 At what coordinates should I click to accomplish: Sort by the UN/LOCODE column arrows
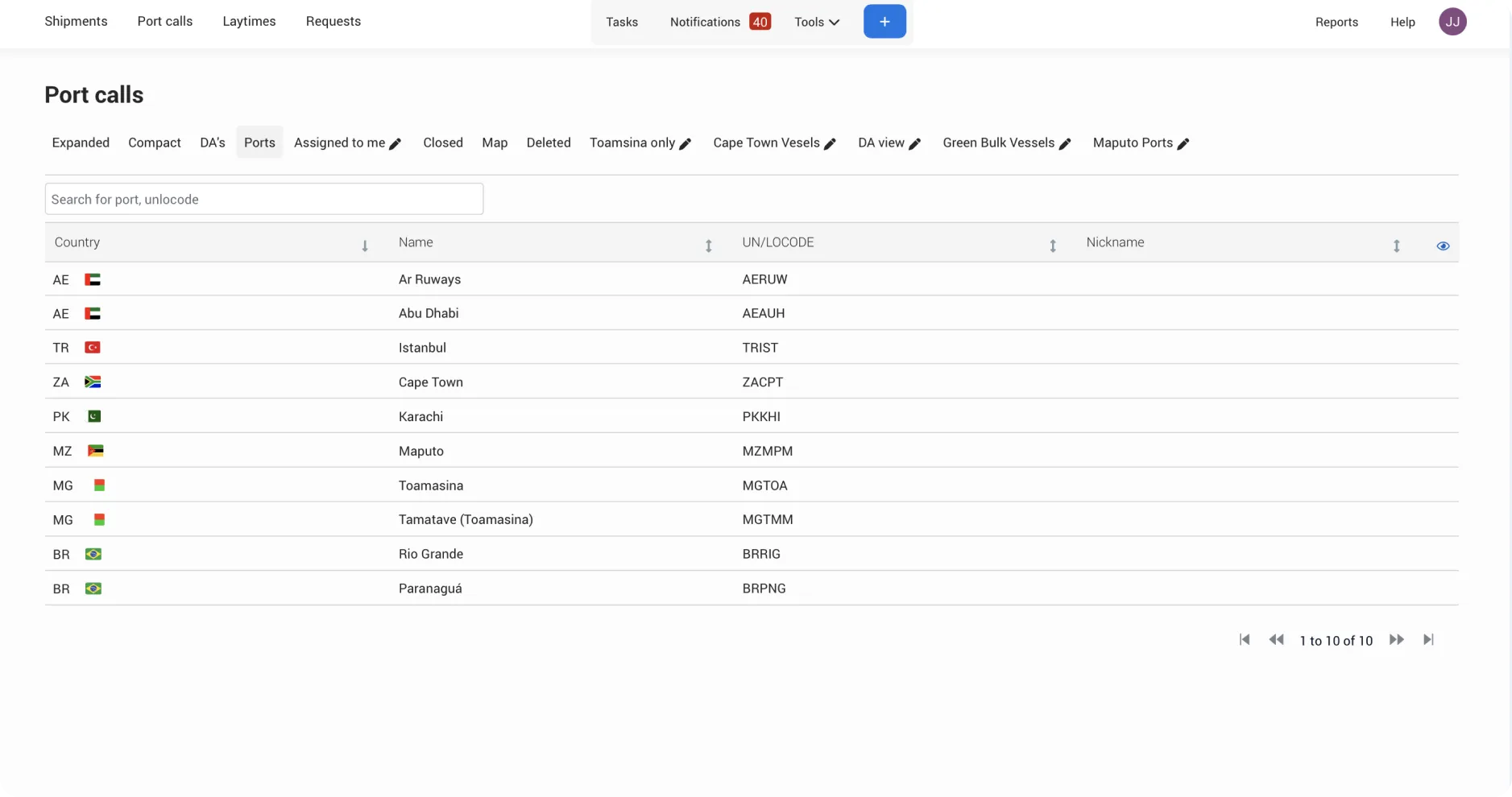pyautogui.click(x=1052, y=246)
